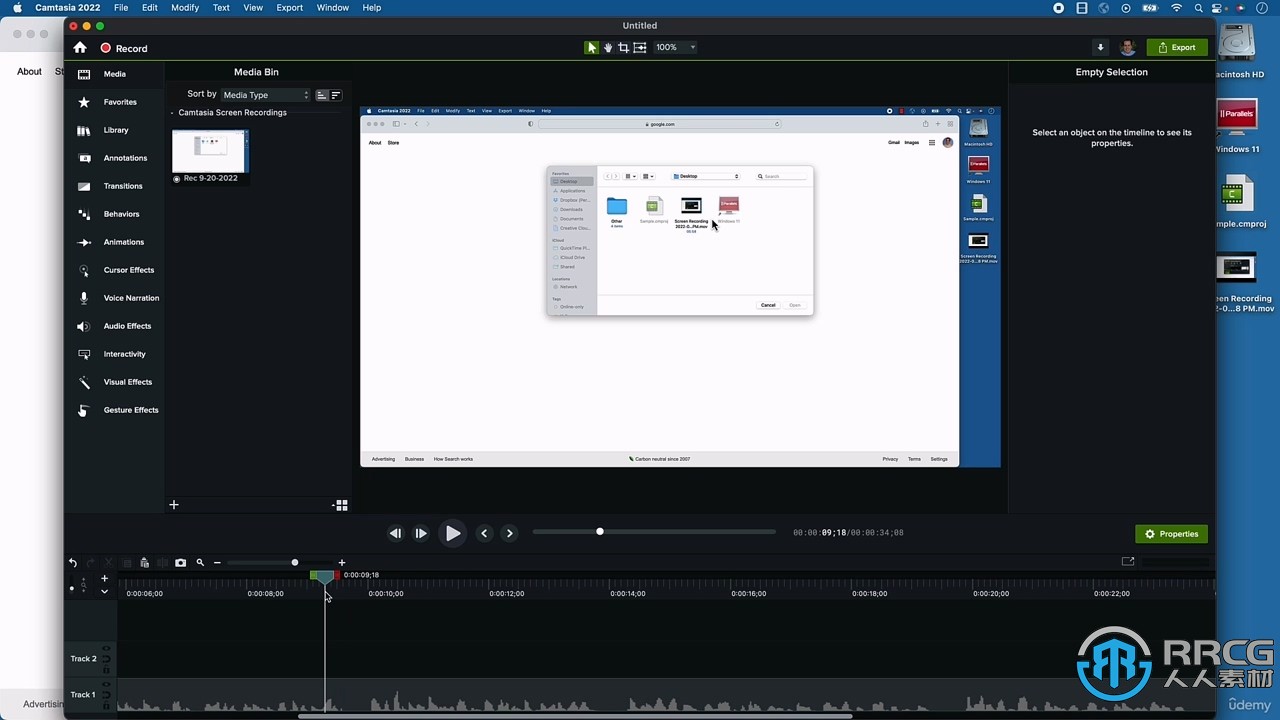Viewport: 1280px width, 720px height.
Task: Click the timeline magnifier zoom icon
Action: tap(200, 563)
